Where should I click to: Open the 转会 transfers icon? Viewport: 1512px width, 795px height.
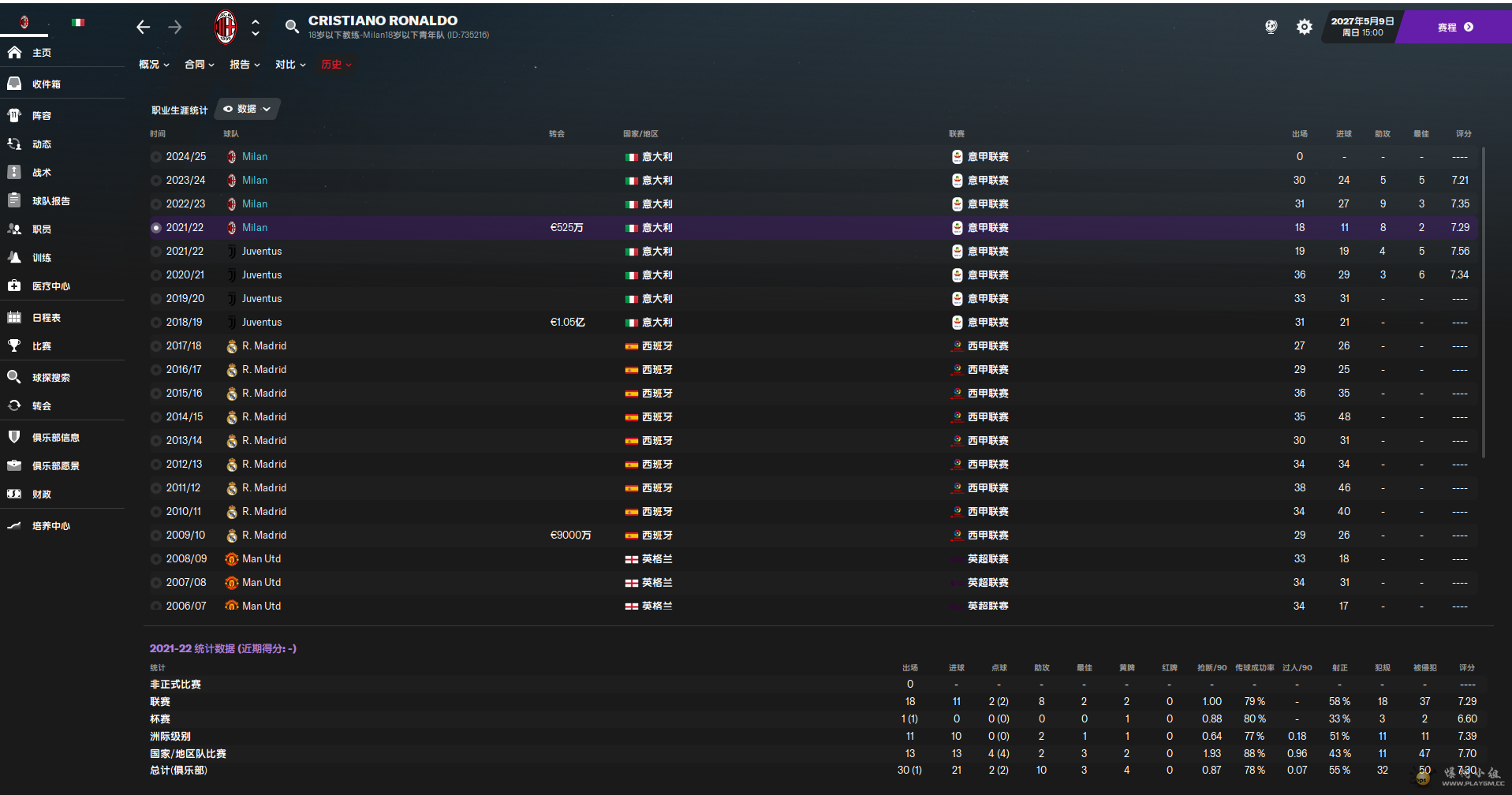pyautogui.click(x=14, y=405)
